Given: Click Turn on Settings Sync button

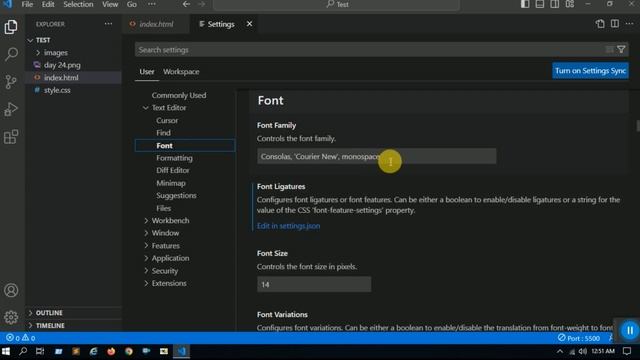Looking at the screenshot, I should coord(590,71).
